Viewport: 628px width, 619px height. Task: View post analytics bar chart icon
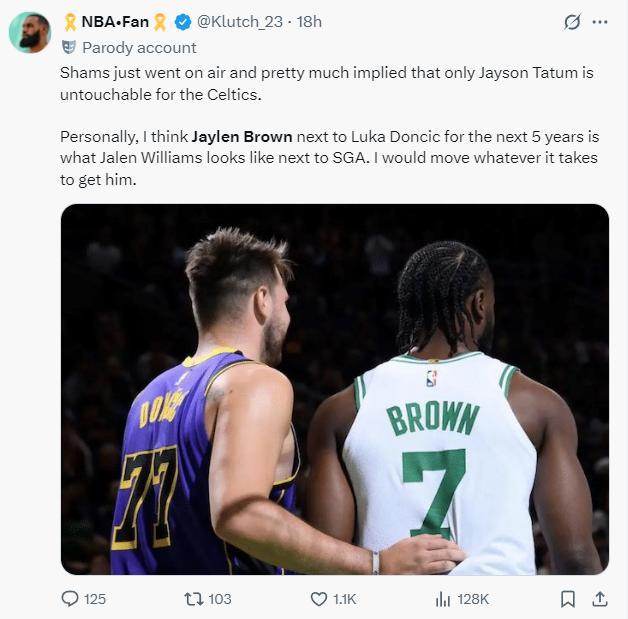point(443,598)
